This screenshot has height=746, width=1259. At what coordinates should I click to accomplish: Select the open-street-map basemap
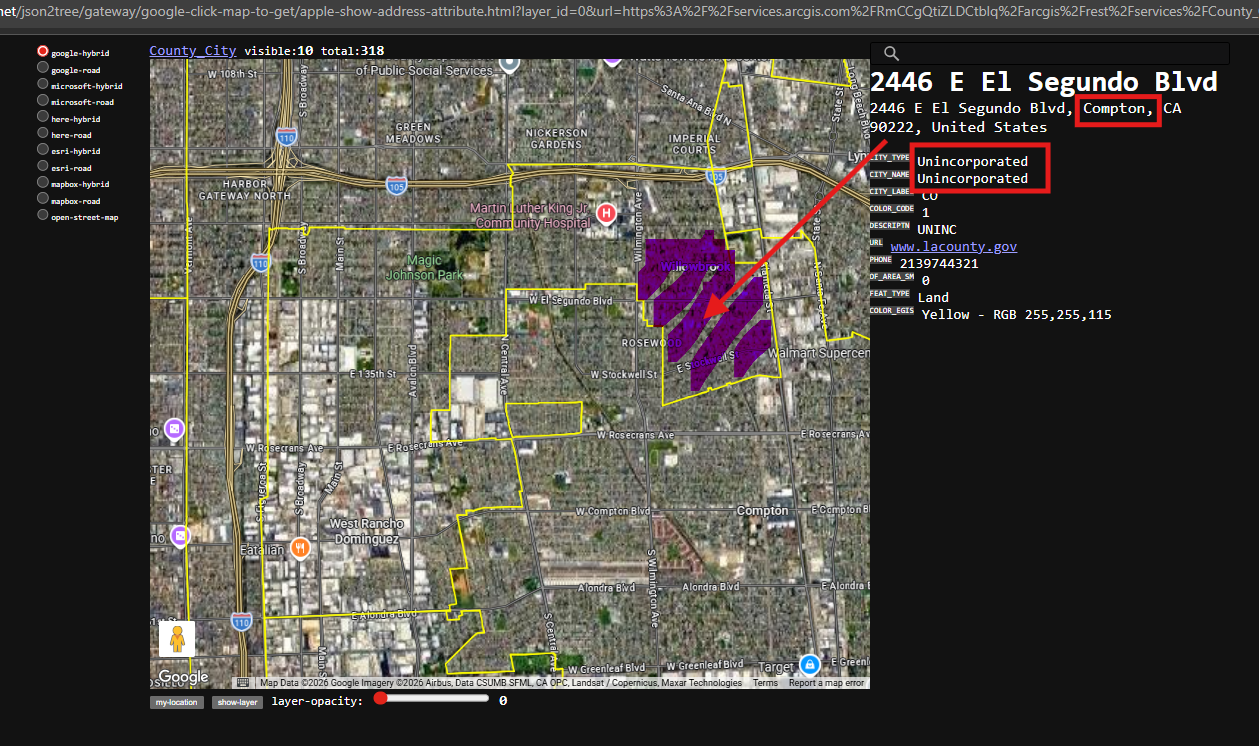point(43,215)
